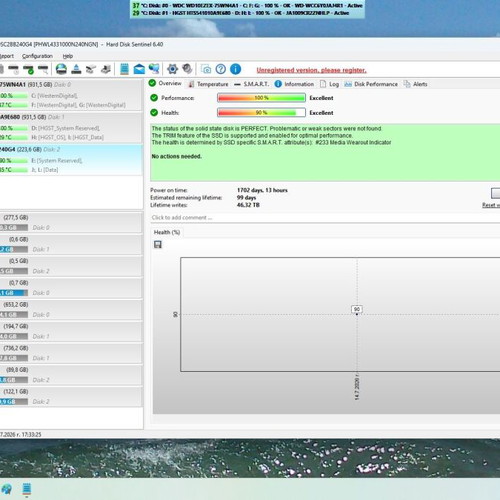Open the send email envelope icon
This screenshot has height=500, width=500.
click(139, 69)
